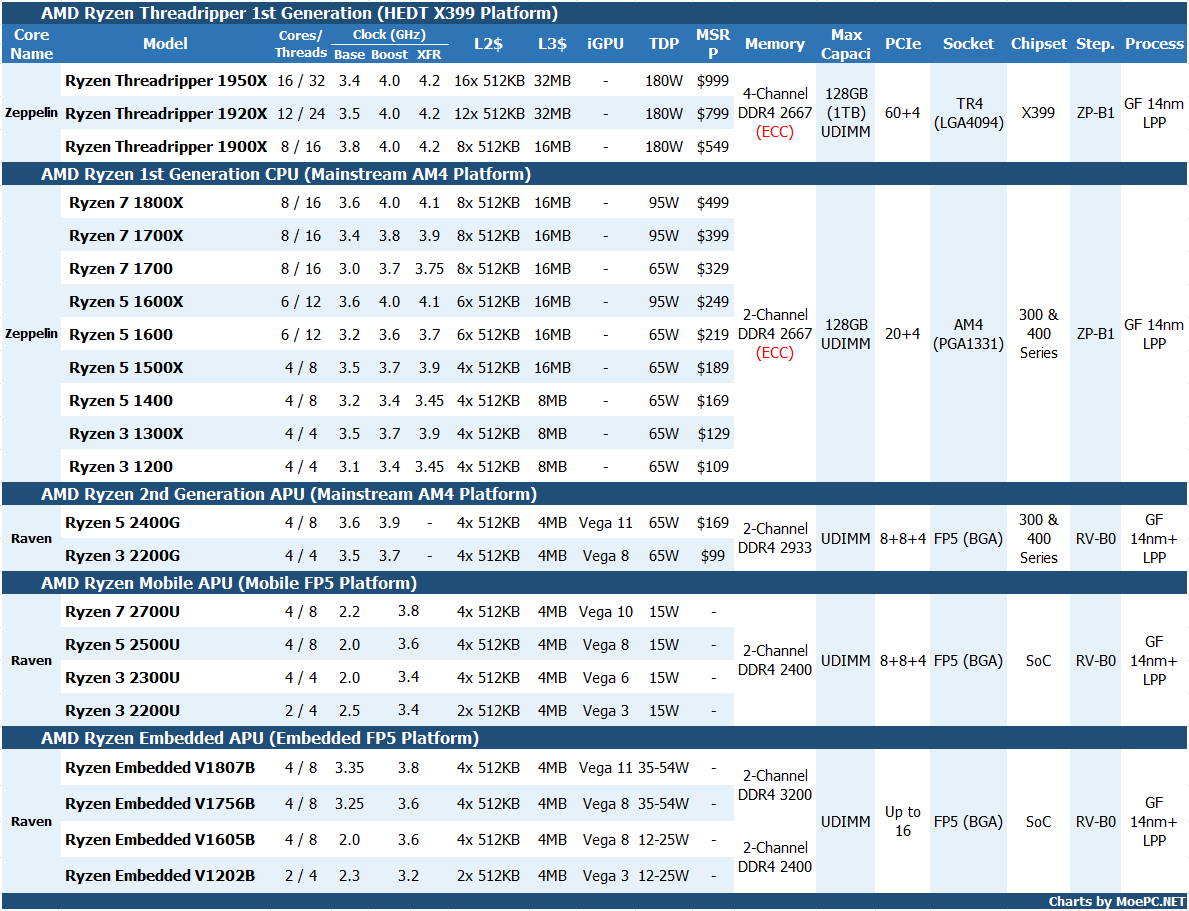Screen dimensions: 1189x911
Task: Click the L3$ column header
Action: click(552, 43)
